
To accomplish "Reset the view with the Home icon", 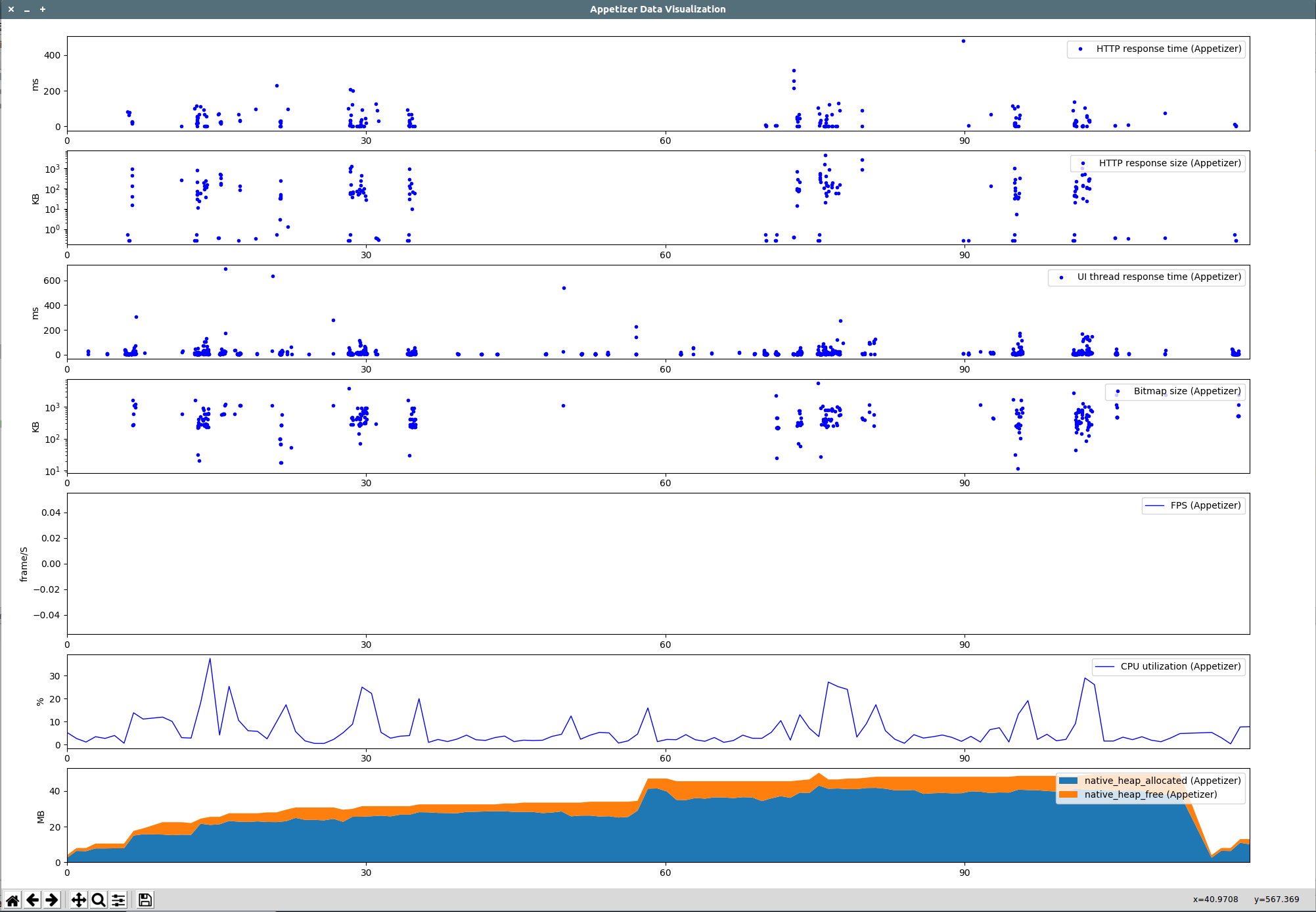I will pyautogui.click(x=12, y=900).
